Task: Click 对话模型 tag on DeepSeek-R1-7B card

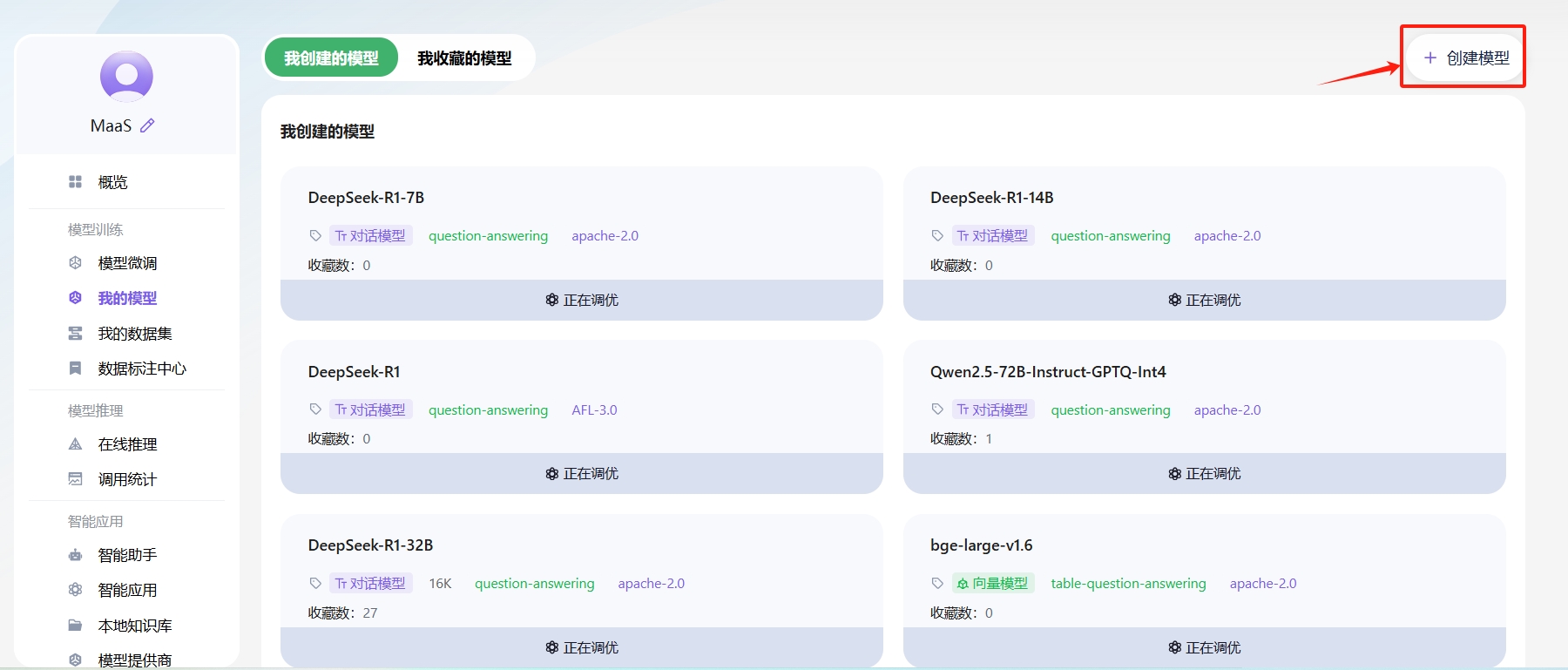Action: pos(370,235)
